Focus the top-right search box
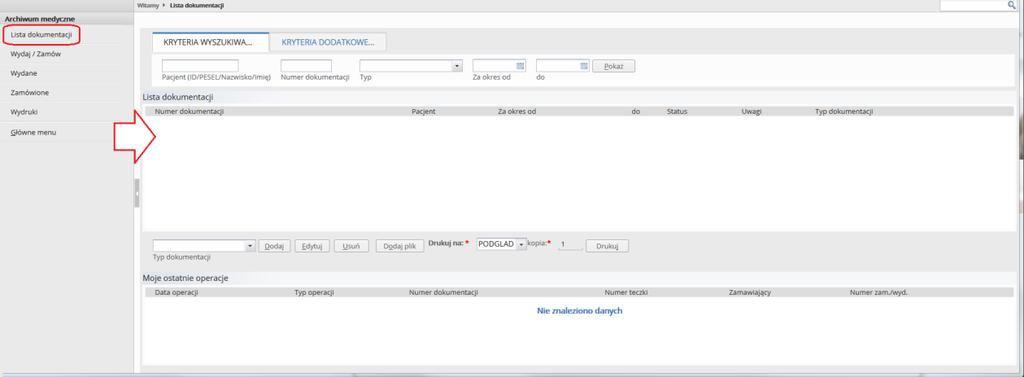 pos(973,5)
